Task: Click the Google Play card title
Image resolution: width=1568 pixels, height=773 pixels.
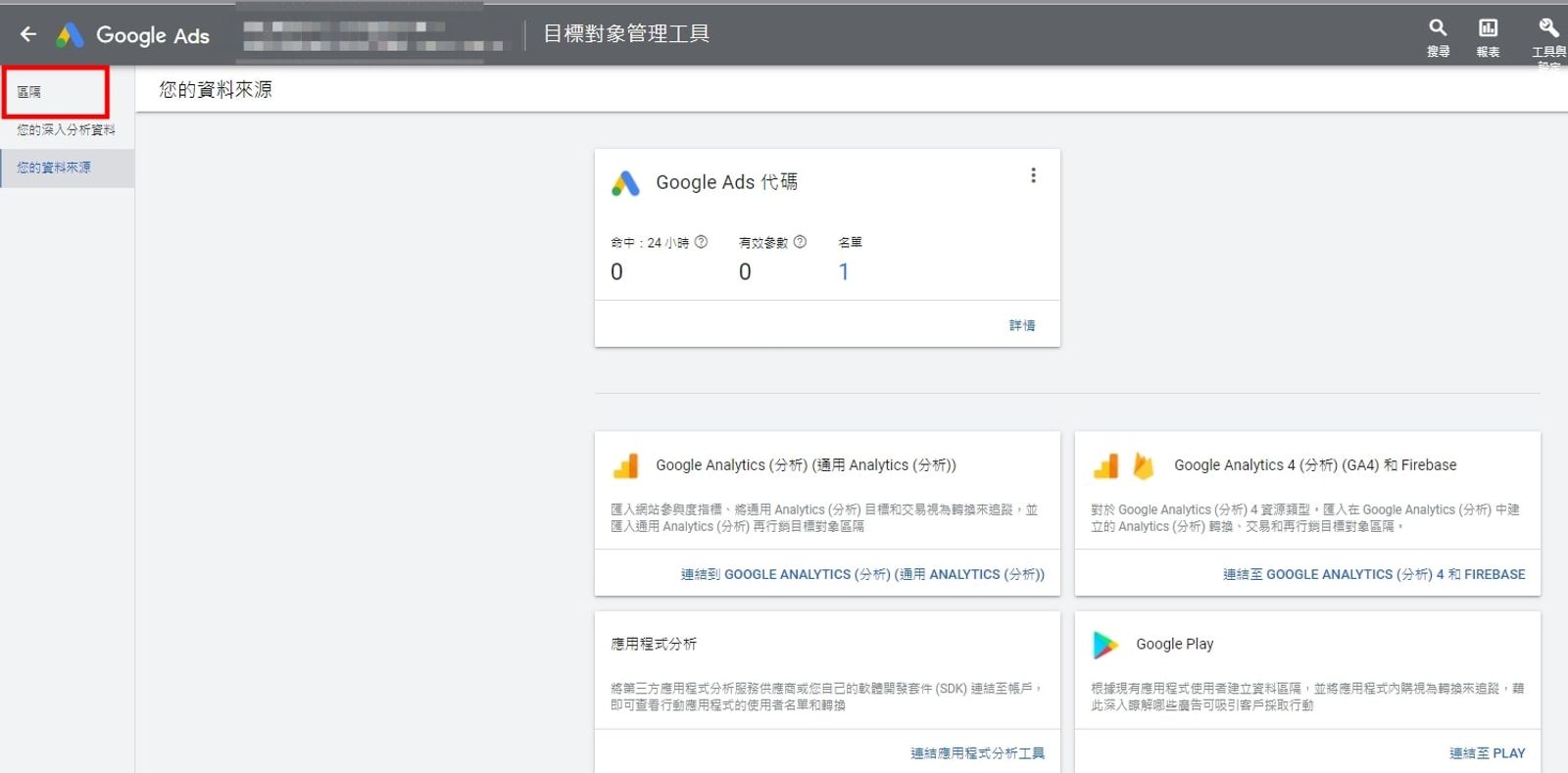Action: pos(1174,644)
